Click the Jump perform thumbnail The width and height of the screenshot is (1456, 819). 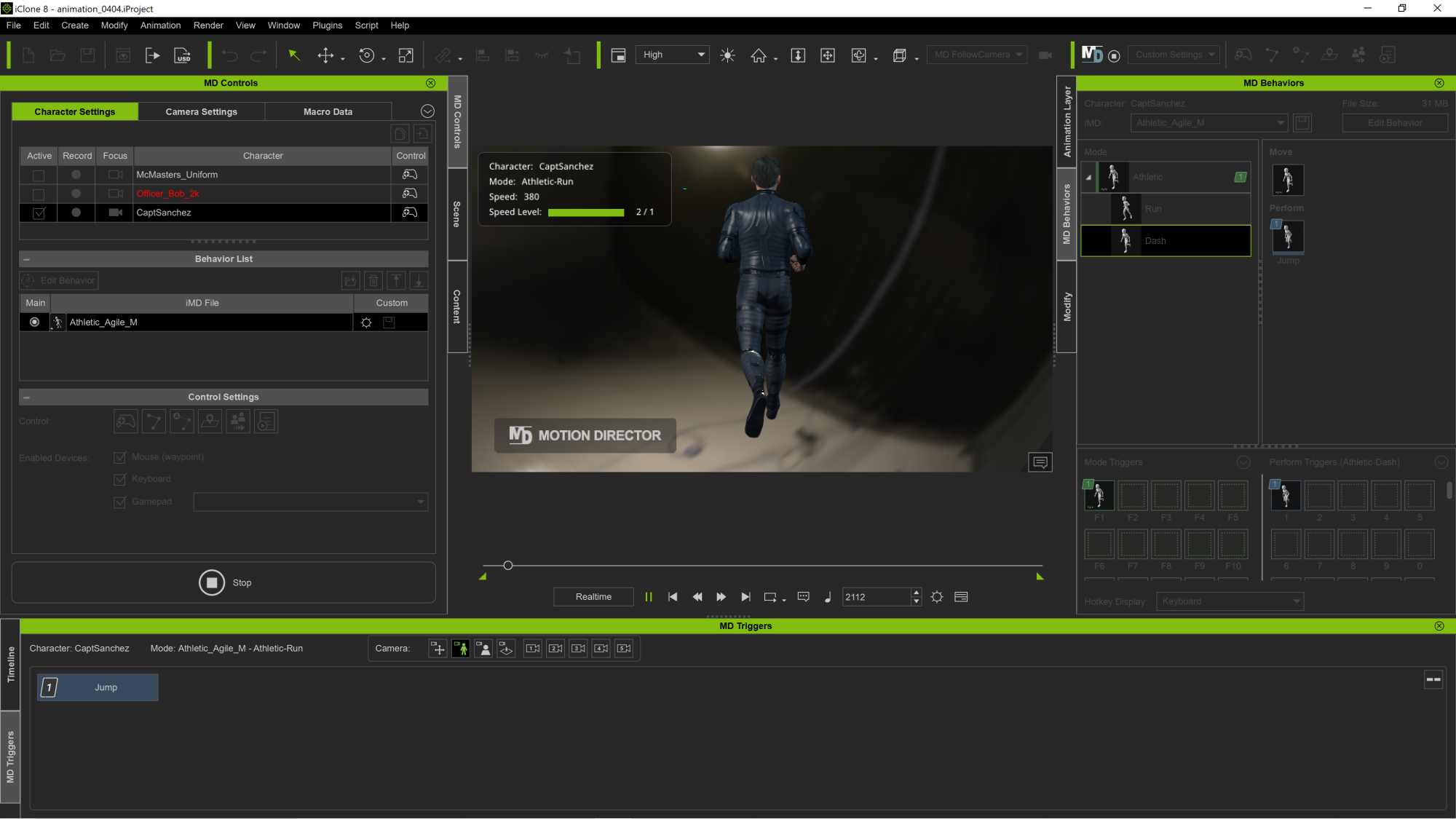click(1287, 237)
